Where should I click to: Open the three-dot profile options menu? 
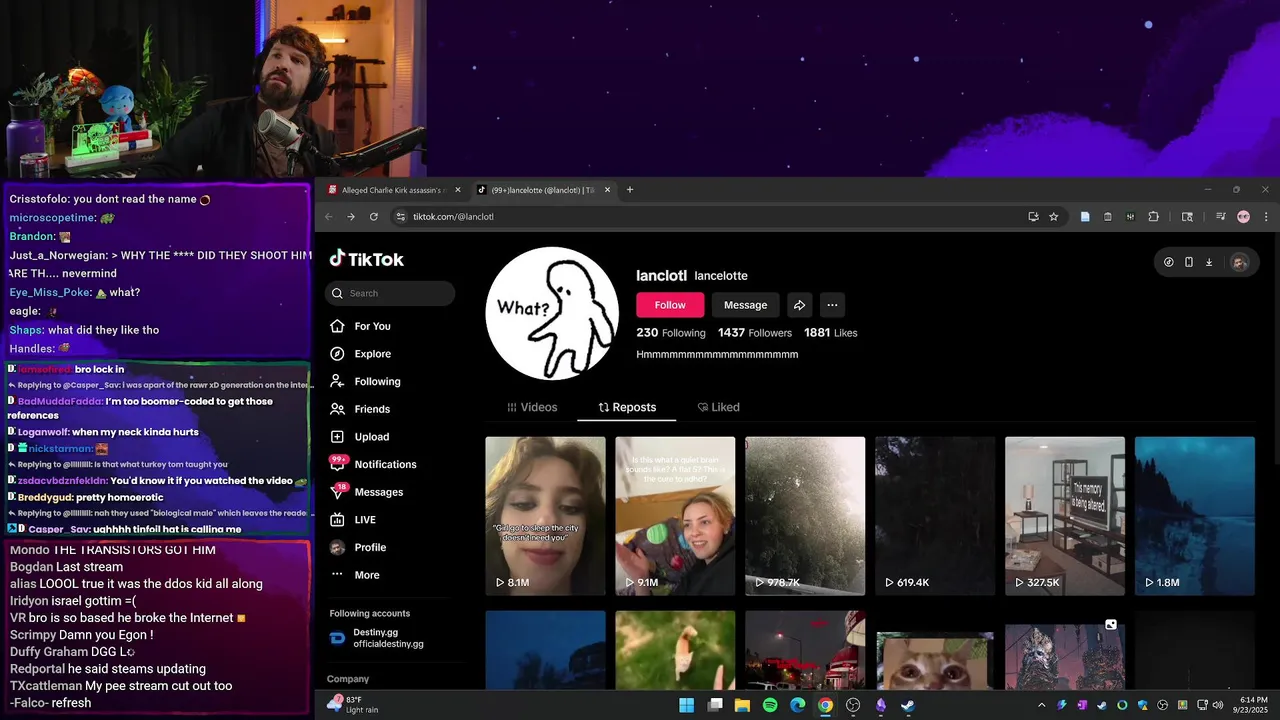(832, 305)
